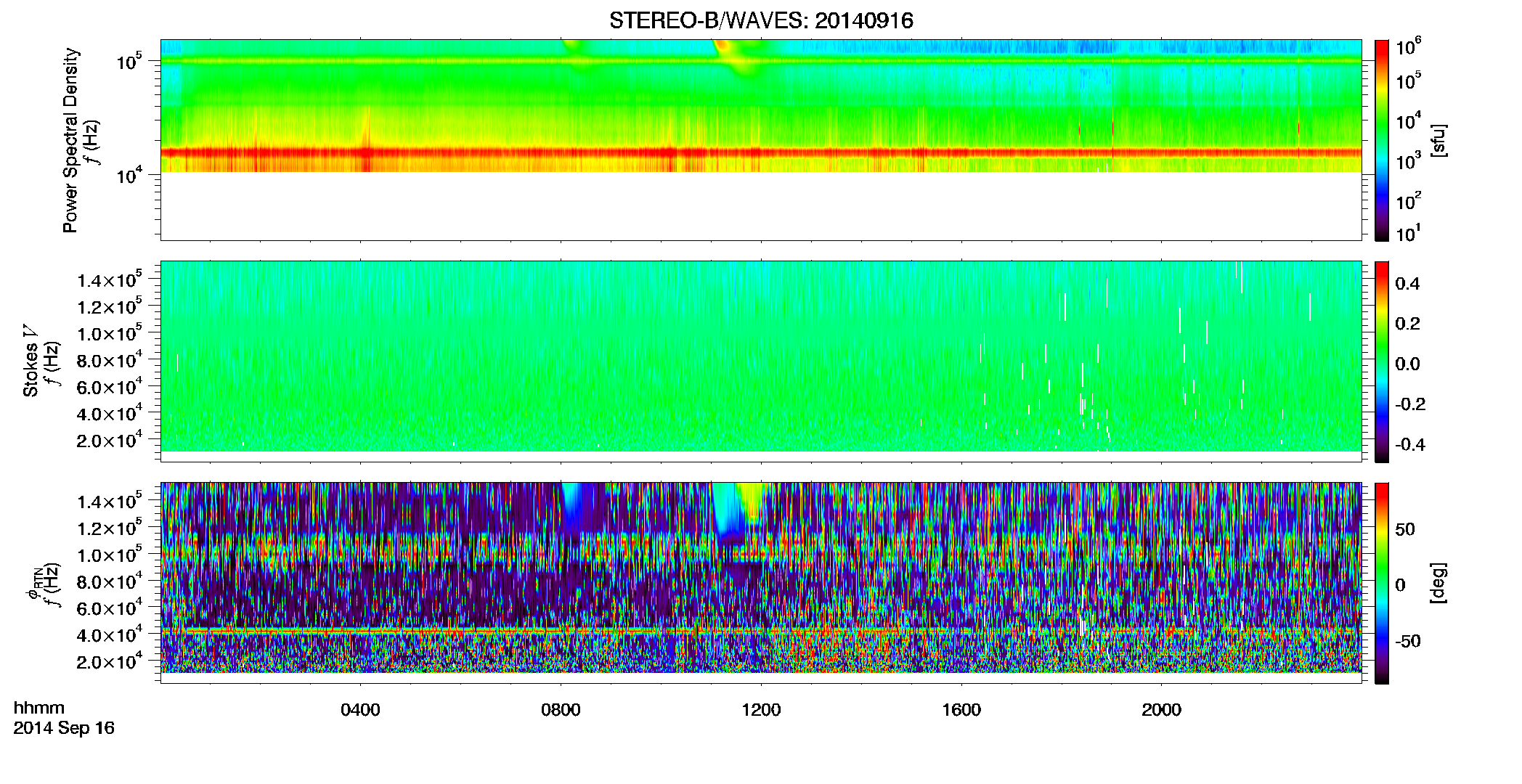Screen dimensions: 1522x784
Task: Click the [deg] color bar unit label
Action: pyautogui.click(x=1438, y=583)
